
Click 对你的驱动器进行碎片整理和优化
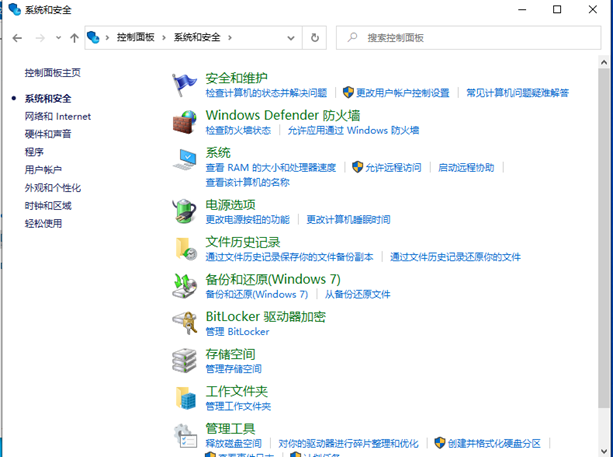coord(348,444)
